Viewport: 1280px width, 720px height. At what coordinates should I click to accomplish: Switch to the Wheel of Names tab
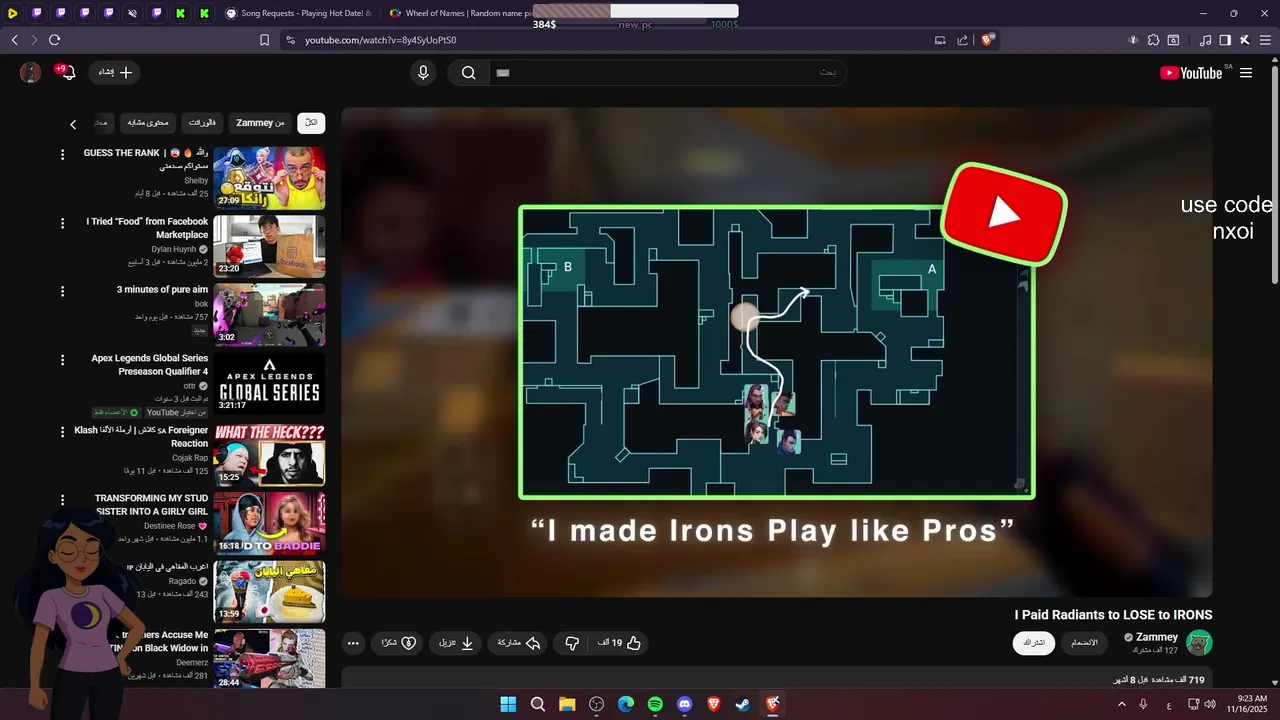pos(462,13)
